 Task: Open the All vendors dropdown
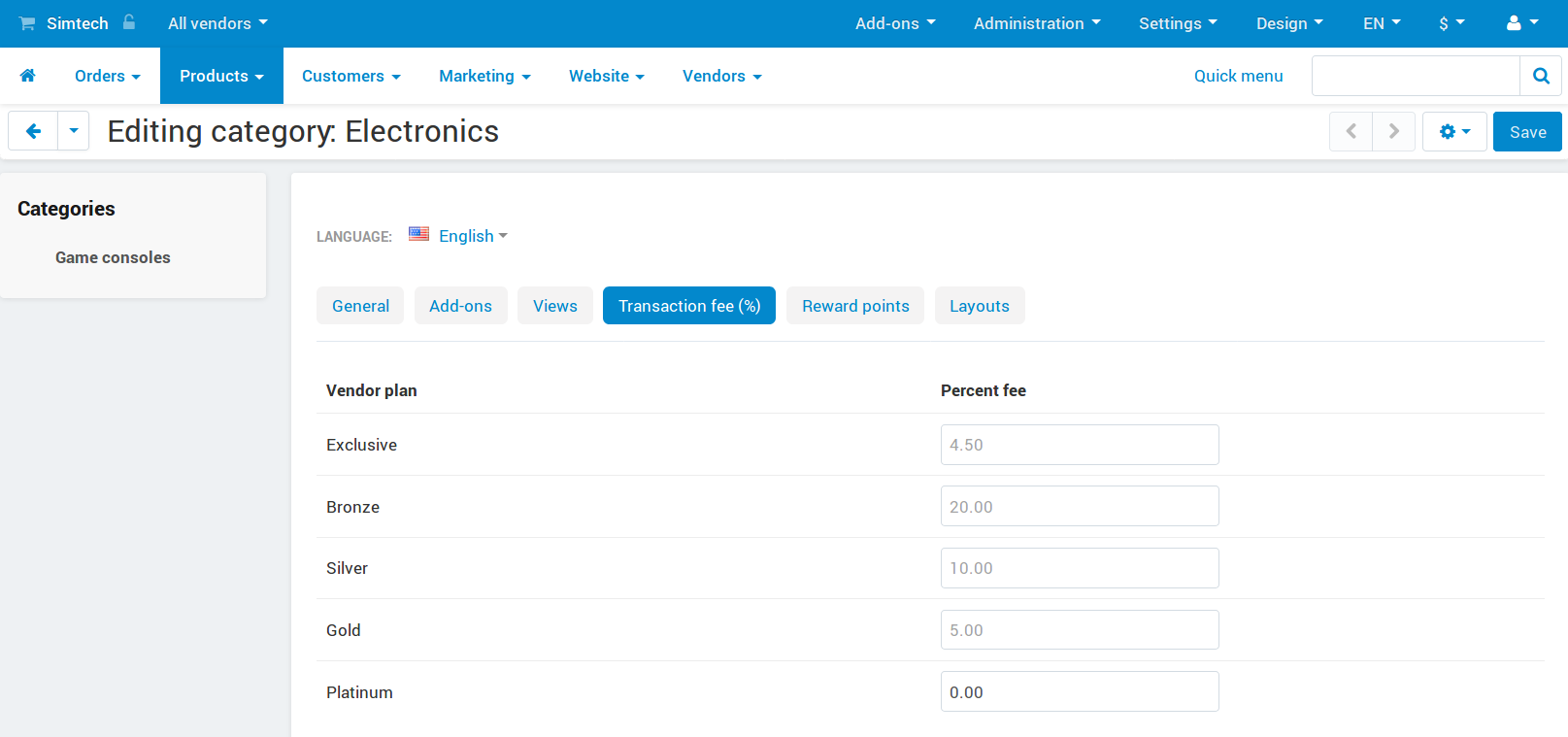pos(217,23)
